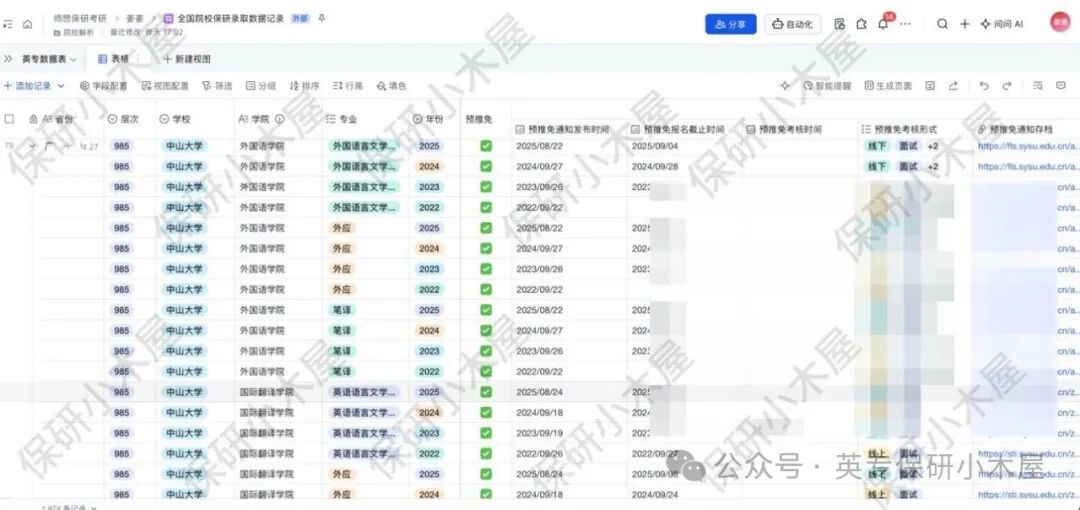The width and height of the screenshot is (1080, 510).
Task: Open the 英专数据表 table dropdown
Action: (x=49, y=59)
